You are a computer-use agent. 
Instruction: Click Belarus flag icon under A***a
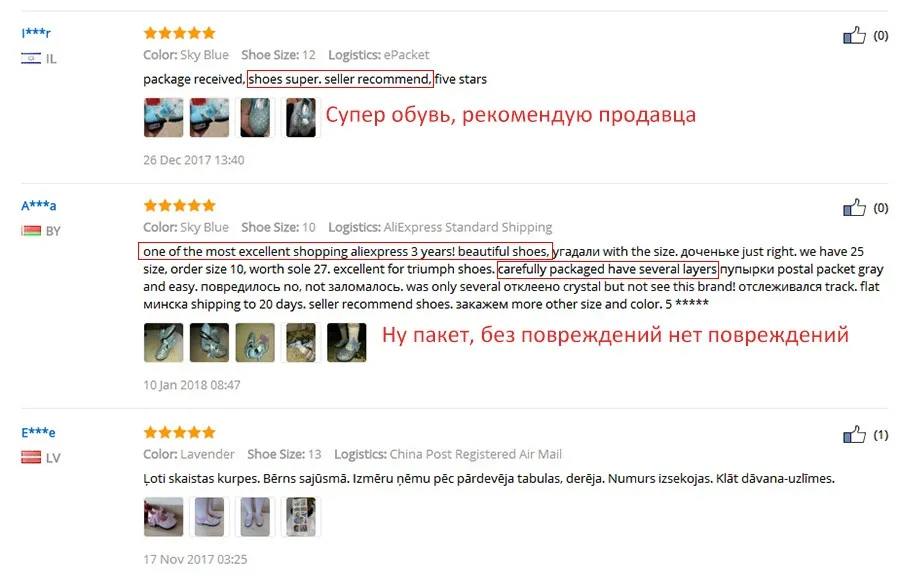pos(31,231)
